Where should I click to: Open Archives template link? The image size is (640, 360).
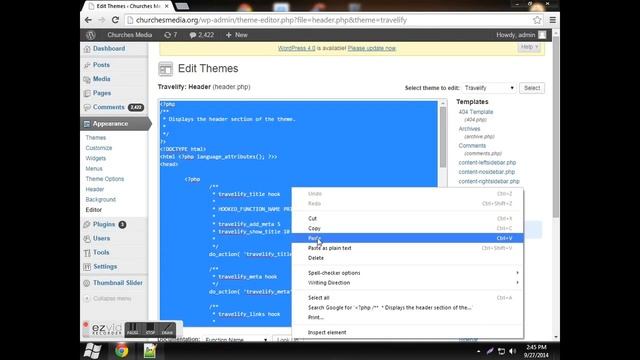click(x=469, y=129)
